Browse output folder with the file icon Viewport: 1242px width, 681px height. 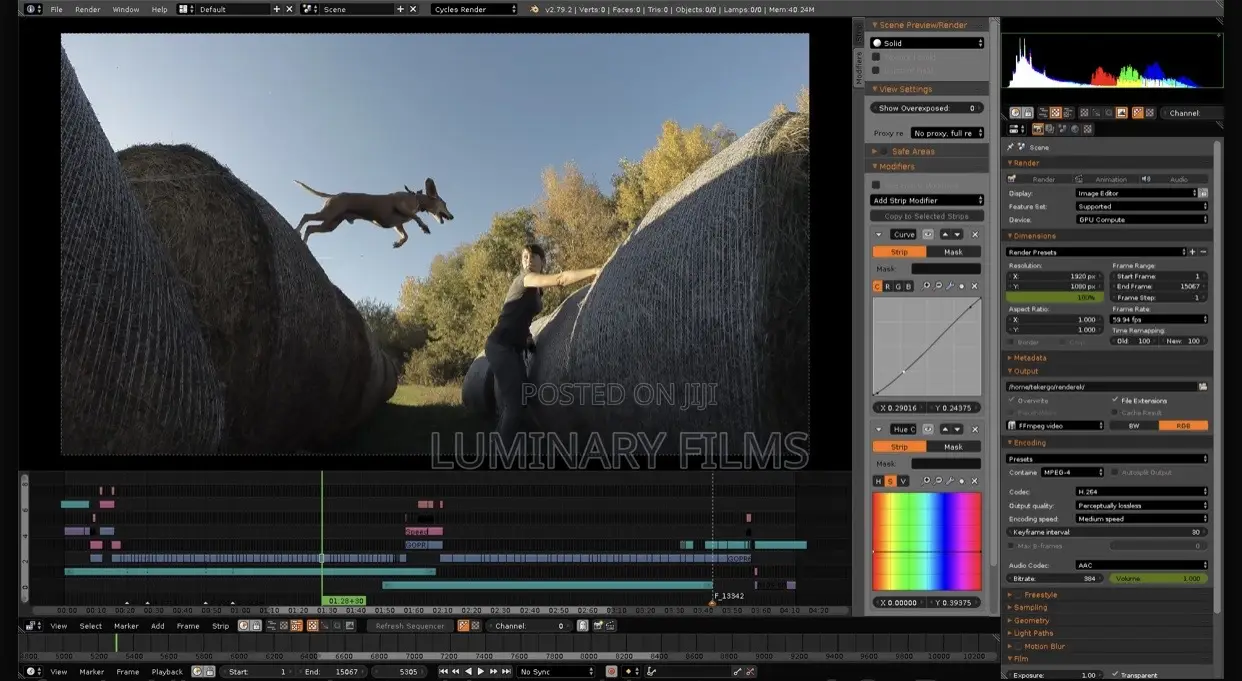pyautogui.click(x=1203, y=386)
